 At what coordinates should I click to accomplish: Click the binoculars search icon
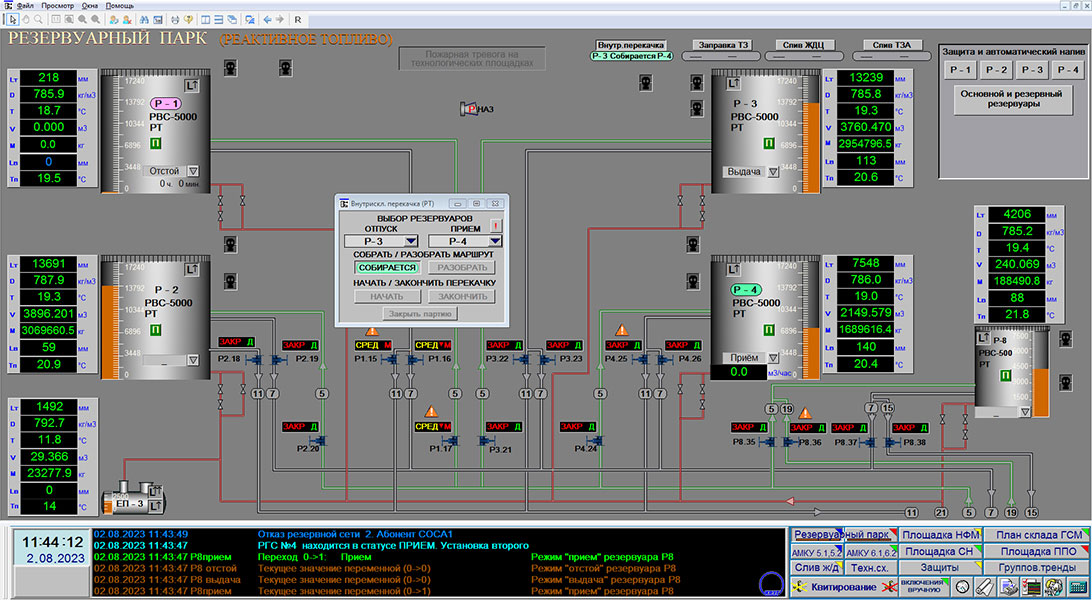coord(144,19)
